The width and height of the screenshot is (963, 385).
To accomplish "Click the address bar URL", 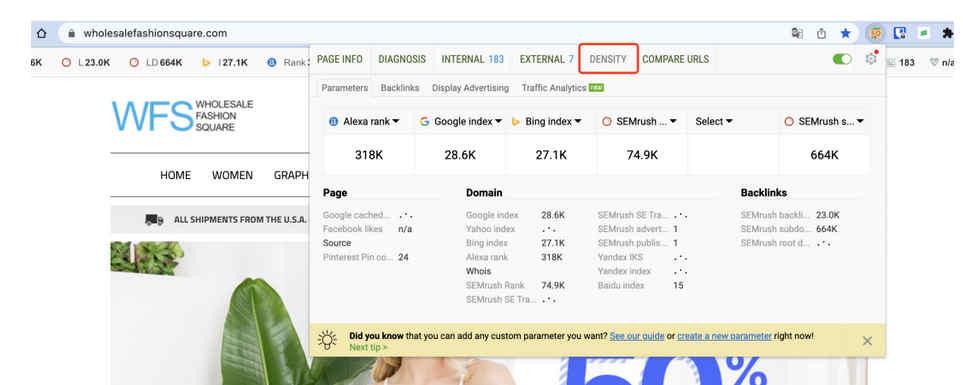I will point(155,33).
